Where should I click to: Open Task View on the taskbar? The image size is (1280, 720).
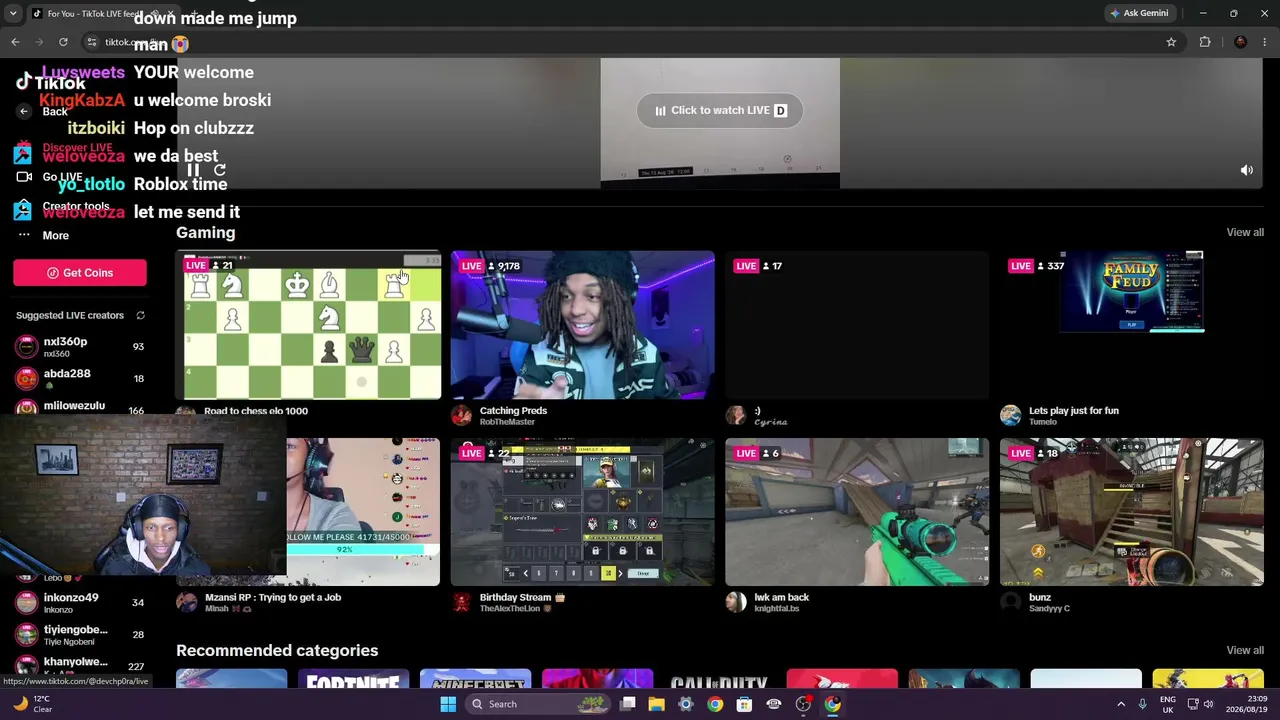tap(627, 704)
